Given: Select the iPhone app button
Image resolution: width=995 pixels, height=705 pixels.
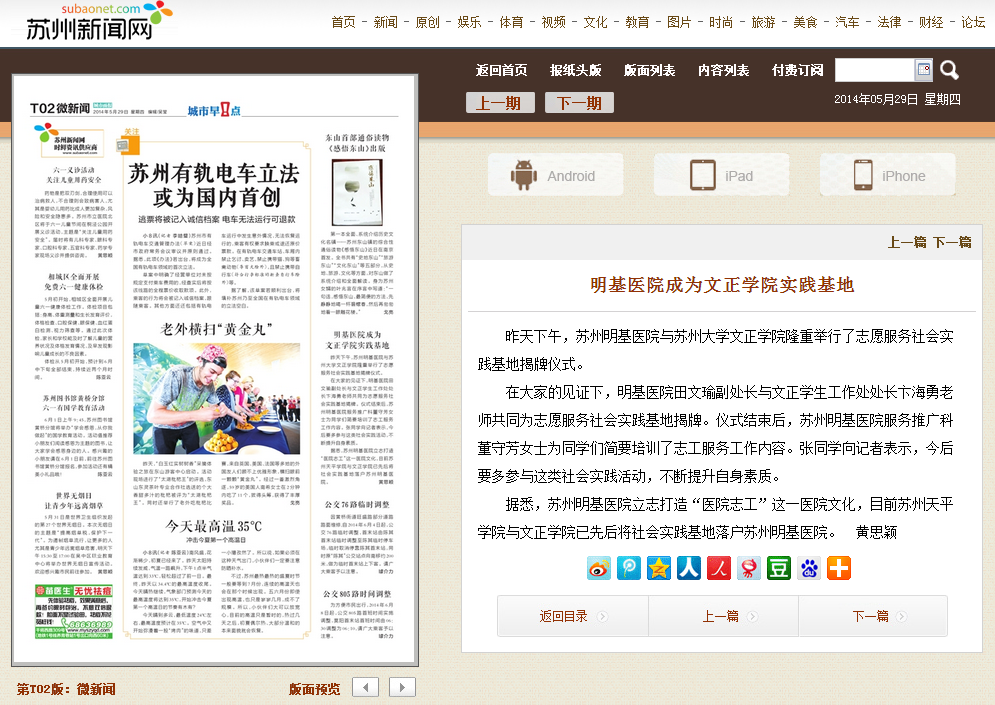Looking at the screenshot, I should click(887, 176).
